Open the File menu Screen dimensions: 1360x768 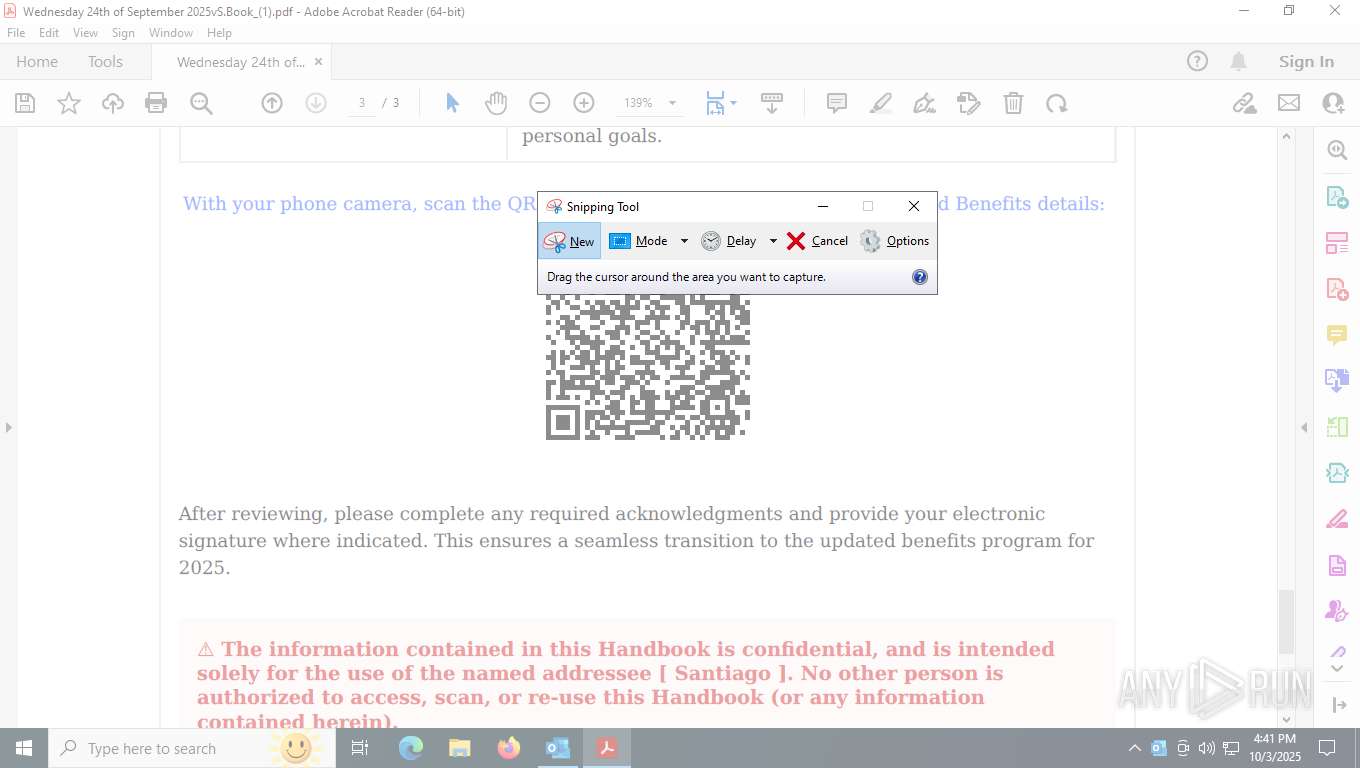click(x=16, y=33)
